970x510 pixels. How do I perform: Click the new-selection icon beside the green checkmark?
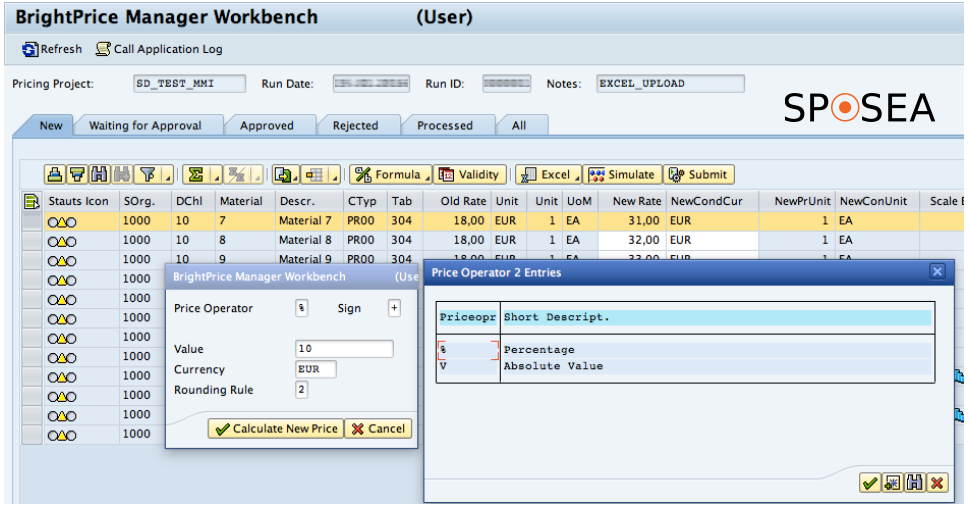(x=892, y=483)
